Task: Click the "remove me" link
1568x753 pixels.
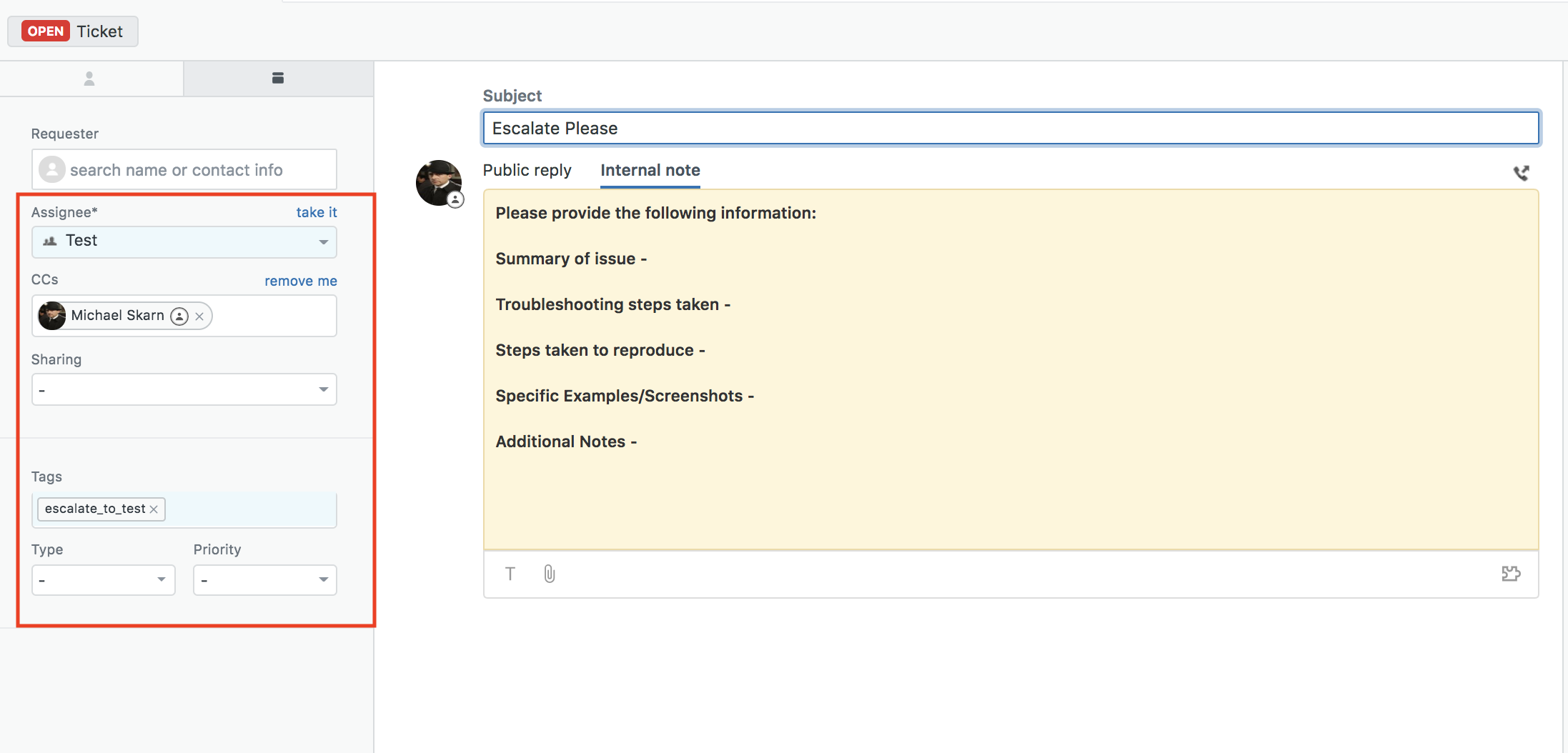Action: pyautogui.click(x=300, y=281)
